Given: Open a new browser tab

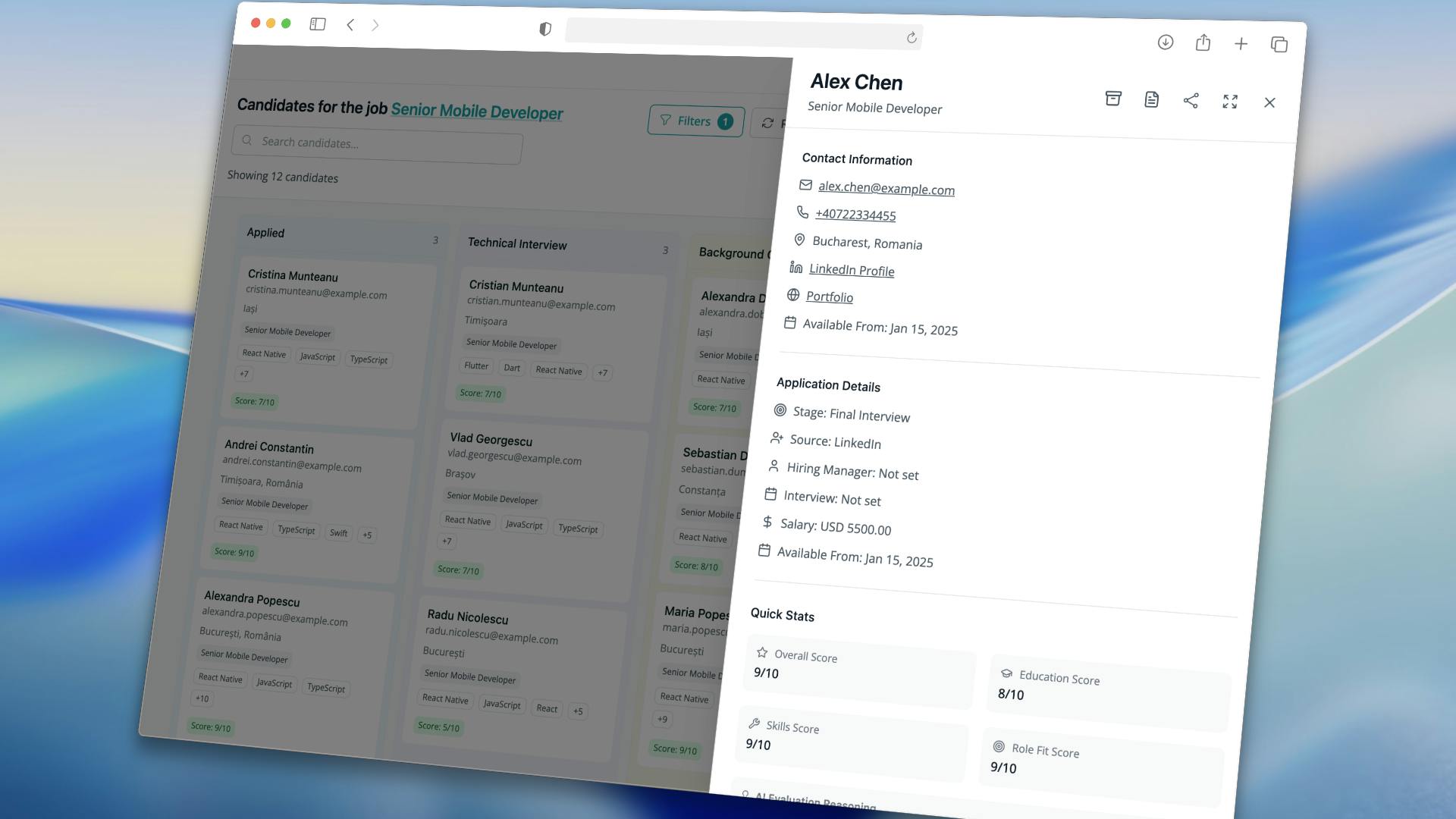Looking at the screenshot, I should (x=1241, y=44).
